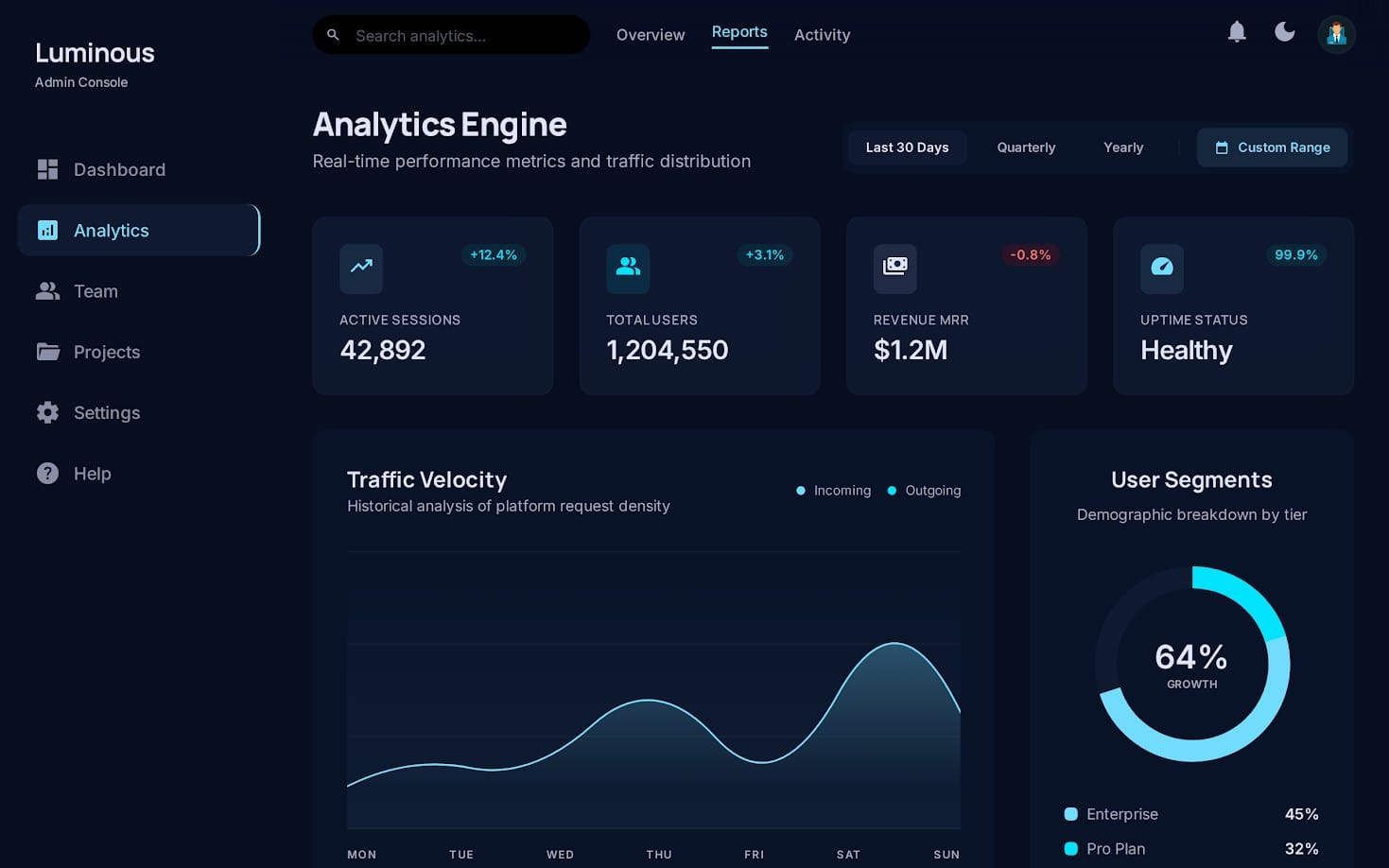Click the +12.4% badge on Active Sessions
This screenshot has height=868, width=1389.
click(x=494, y=255)
